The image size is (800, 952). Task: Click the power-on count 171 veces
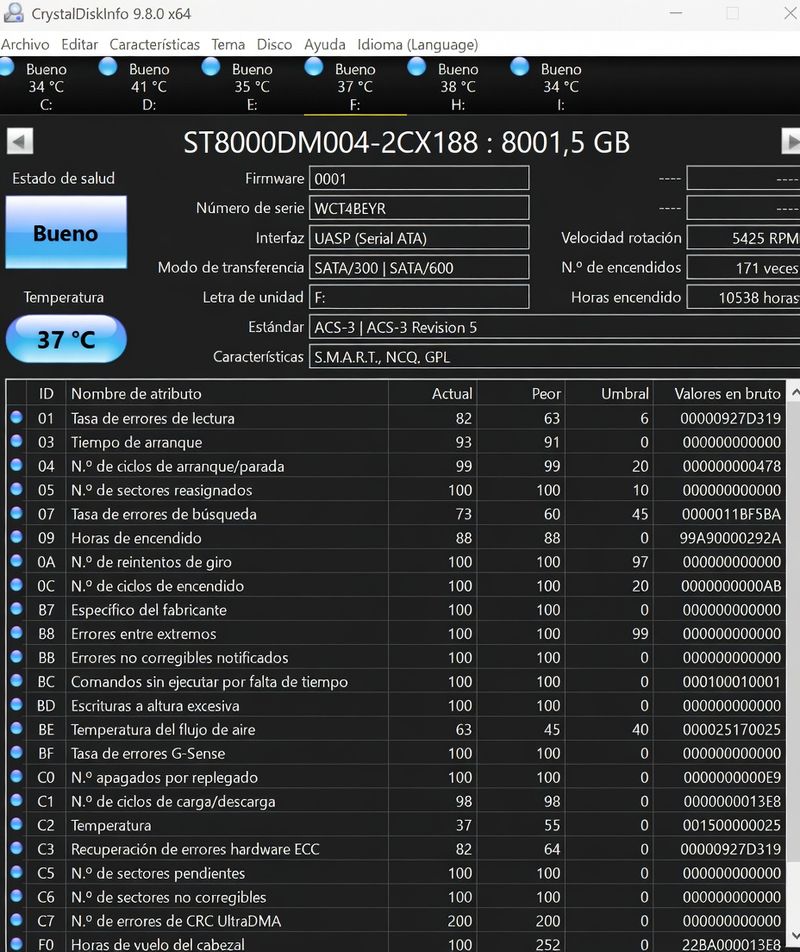click(x=744, y=268)
